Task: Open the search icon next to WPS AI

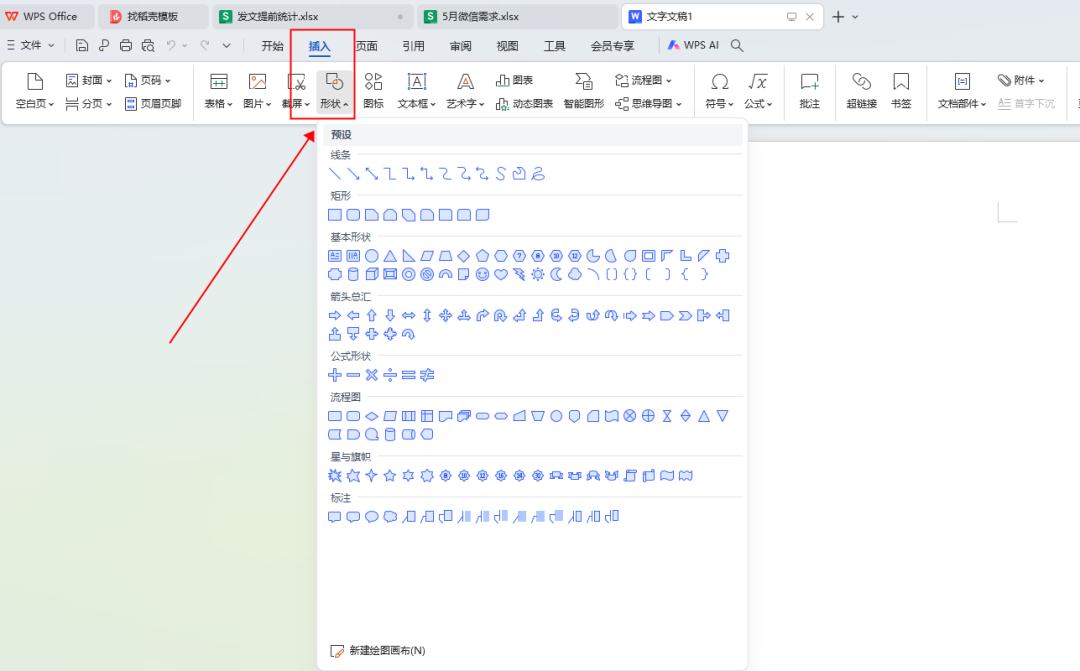Action: (x=737, y=45)
